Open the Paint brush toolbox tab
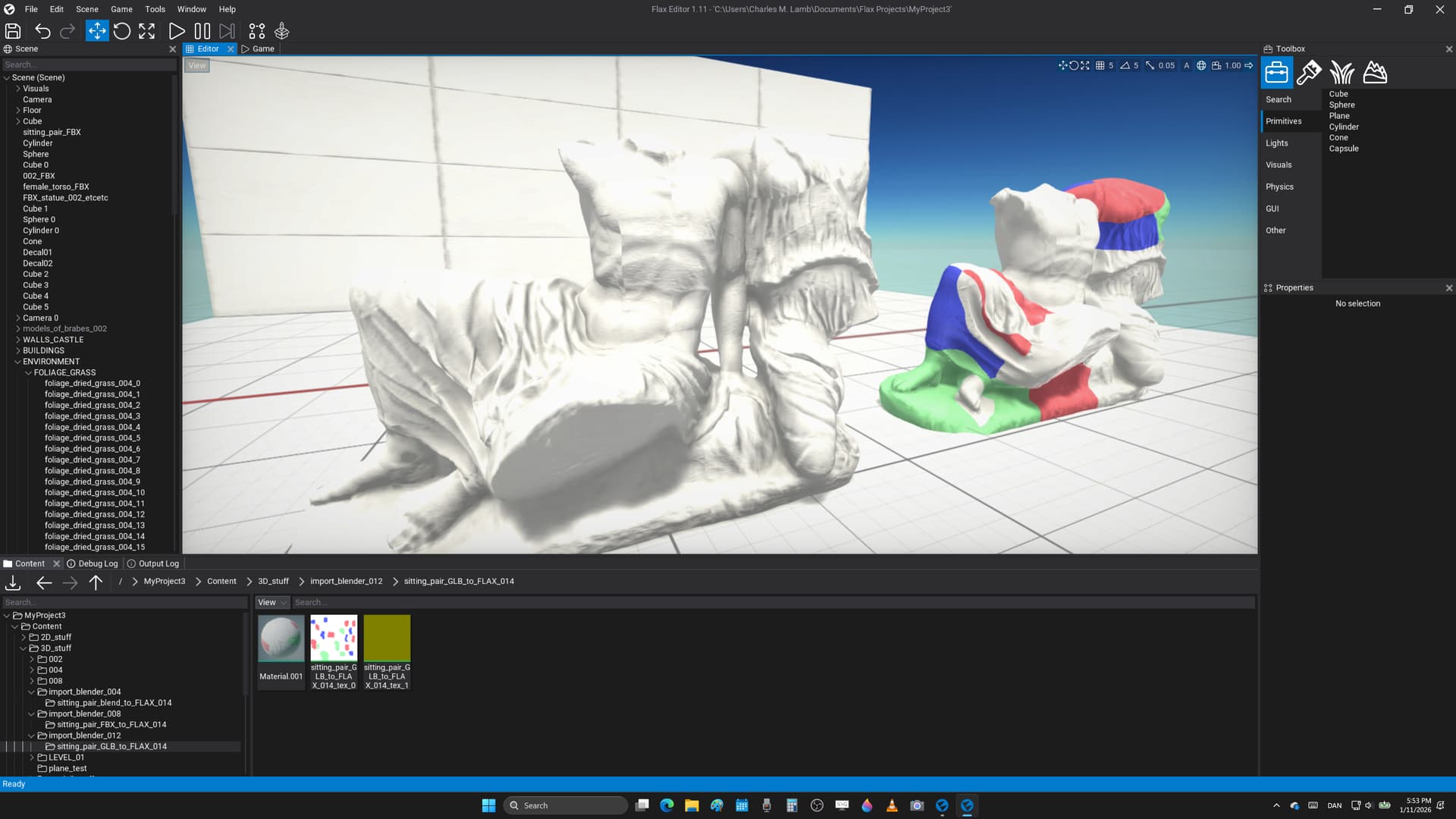1456x819 pixels. click(x=1309, y=73)
